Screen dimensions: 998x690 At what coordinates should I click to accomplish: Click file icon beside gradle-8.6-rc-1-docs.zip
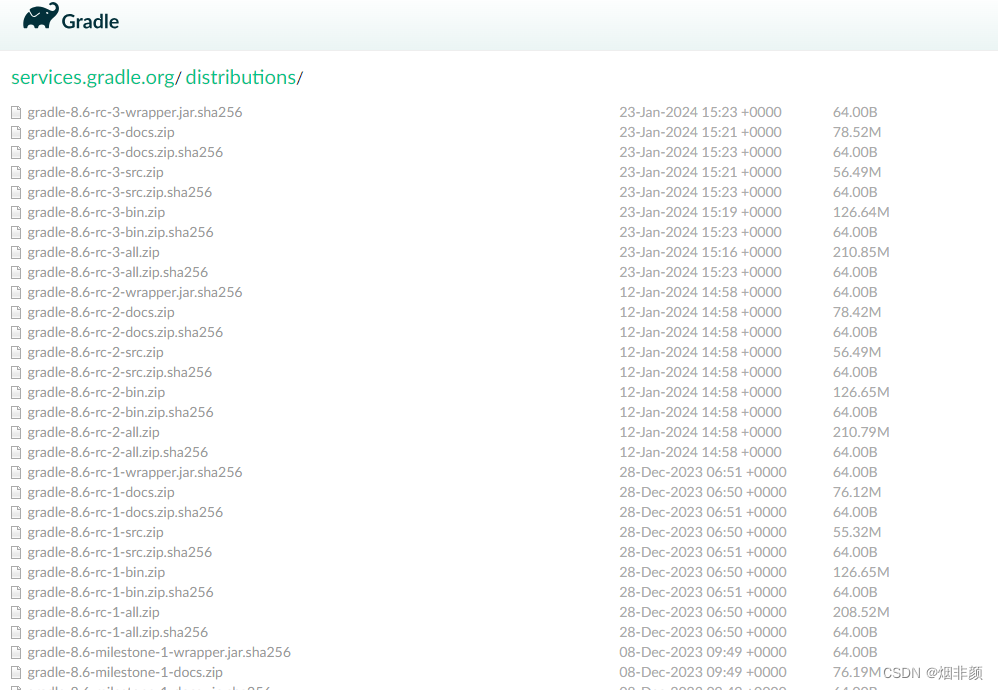pos(17,493)
